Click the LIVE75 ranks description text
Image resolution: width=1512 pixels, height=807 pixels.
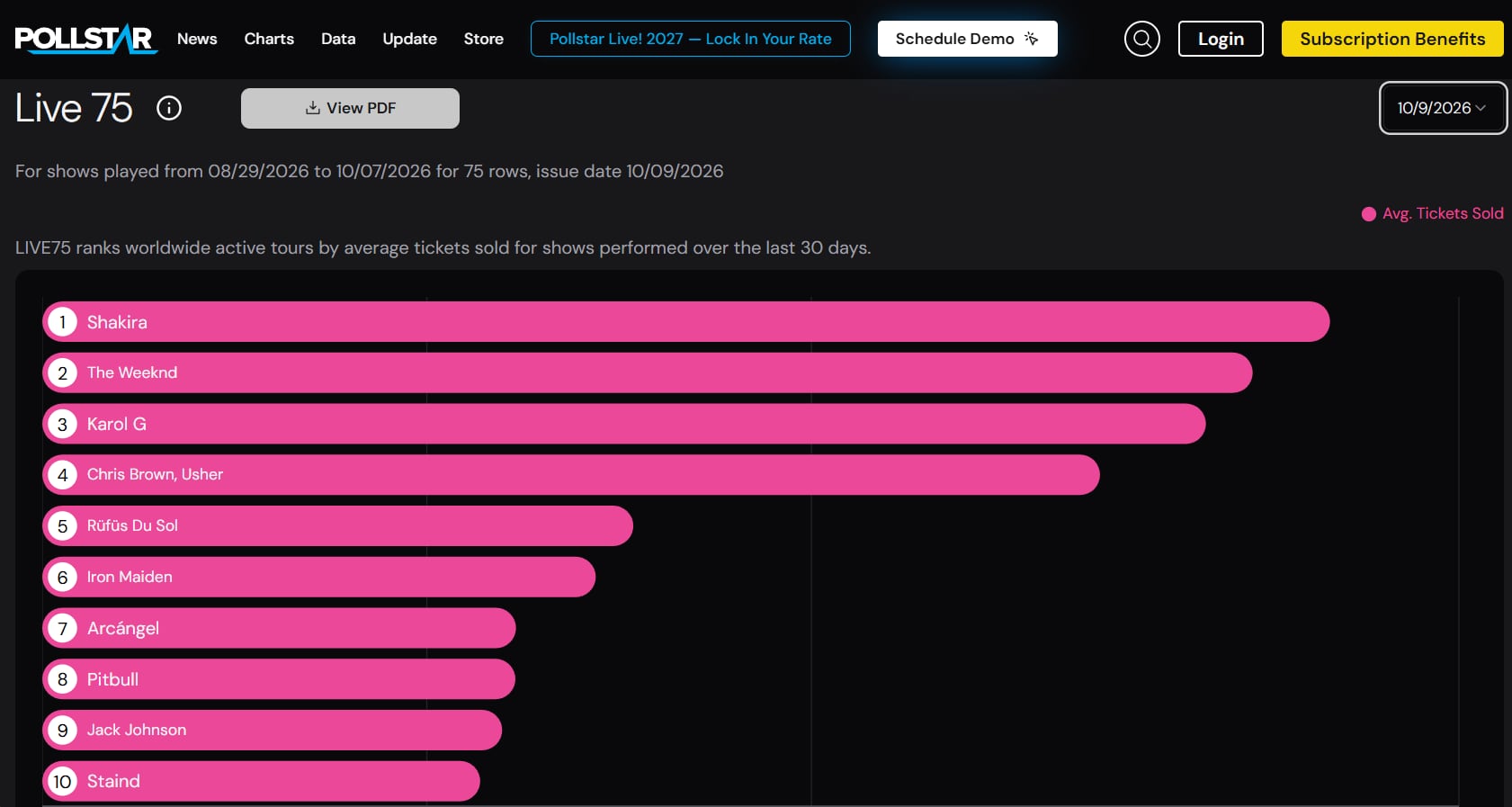coord(443,247)
